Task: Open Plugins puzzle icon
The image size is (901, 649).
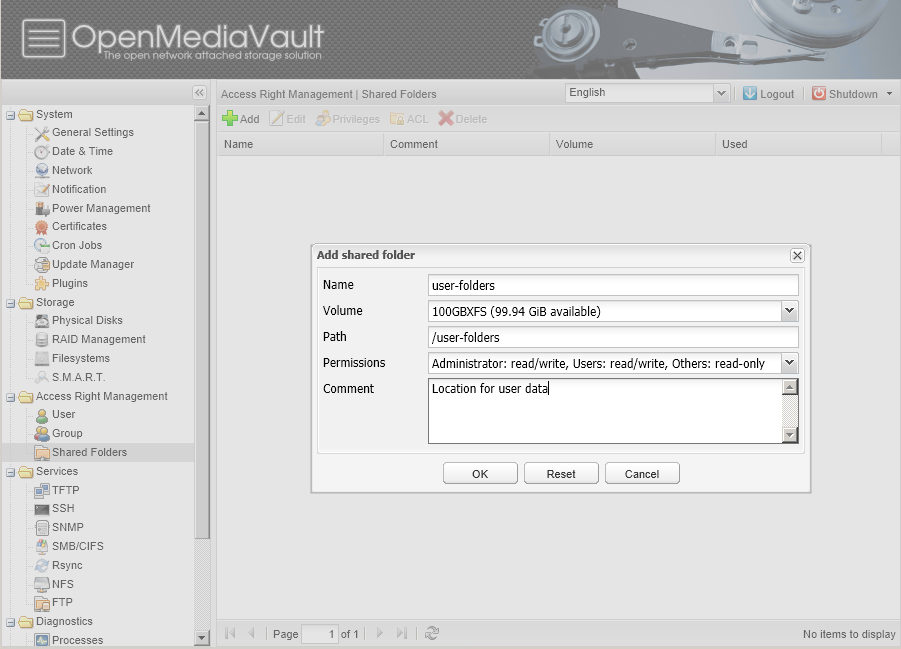Action: 42,283
